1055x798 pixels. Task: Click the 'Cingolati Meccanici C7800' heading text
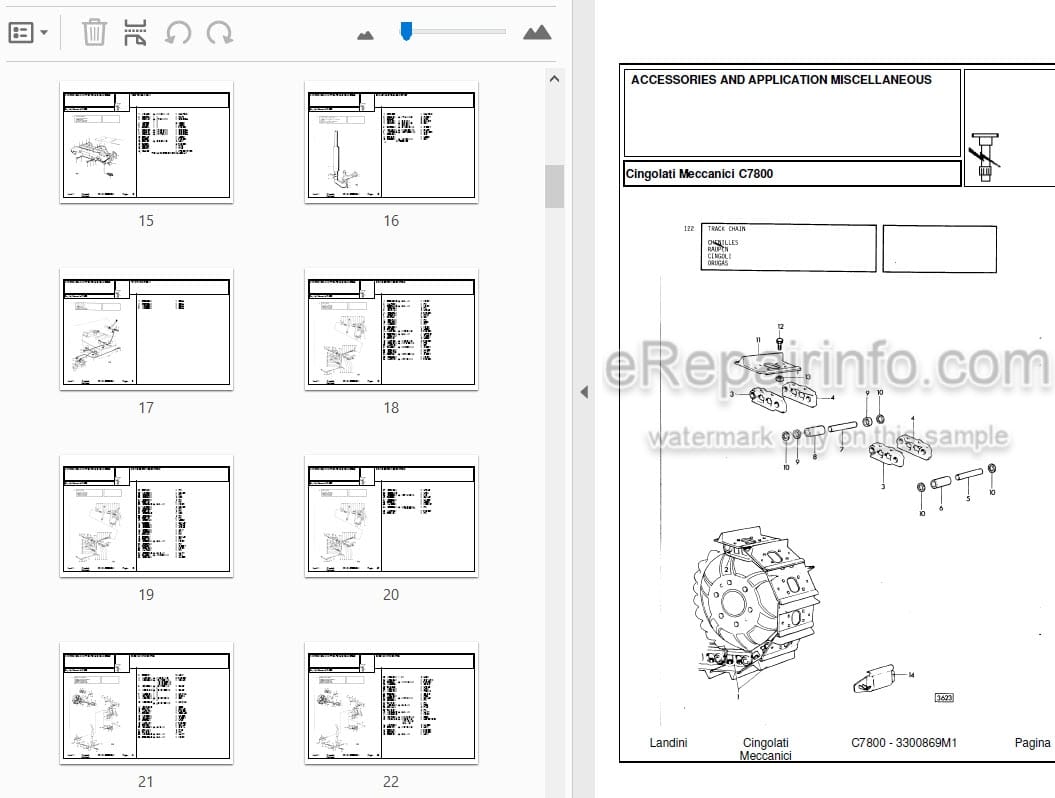tap(699, 174)
